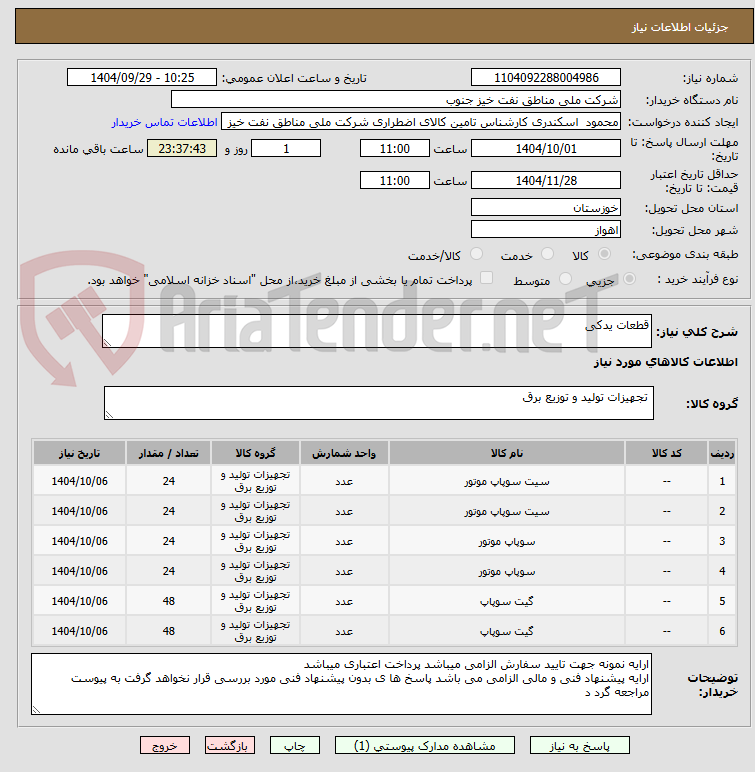The height and width of the screenshot is (772, 755).
Task: Click the response deadline date 1404/10/01
Action: 546,148
